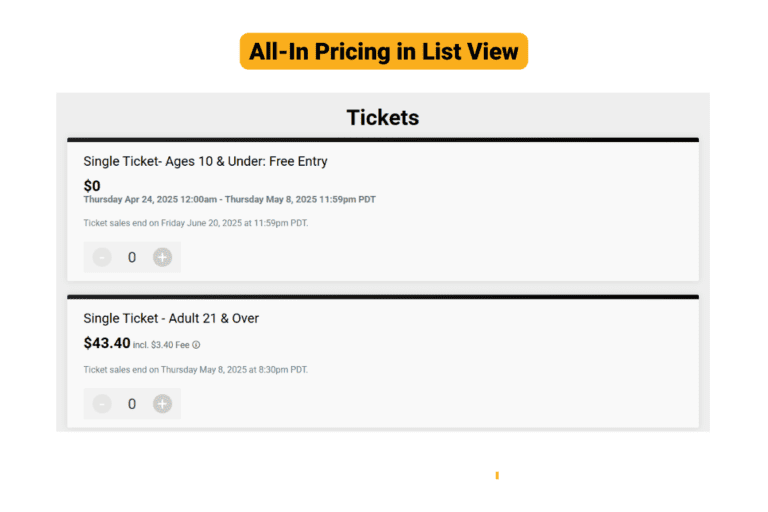Increase quantity for the Free Entry ticket
Viewport: 768px width, 512px height.
[x=162, y=257]
